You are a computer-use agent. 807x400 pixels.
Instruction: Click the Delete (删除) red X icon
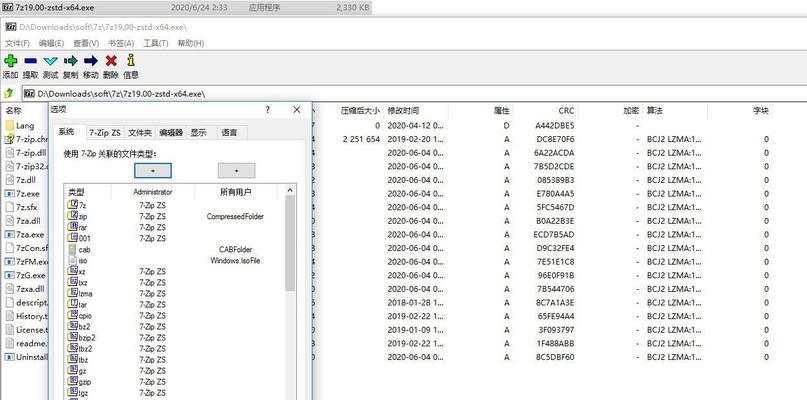[111, 61]
